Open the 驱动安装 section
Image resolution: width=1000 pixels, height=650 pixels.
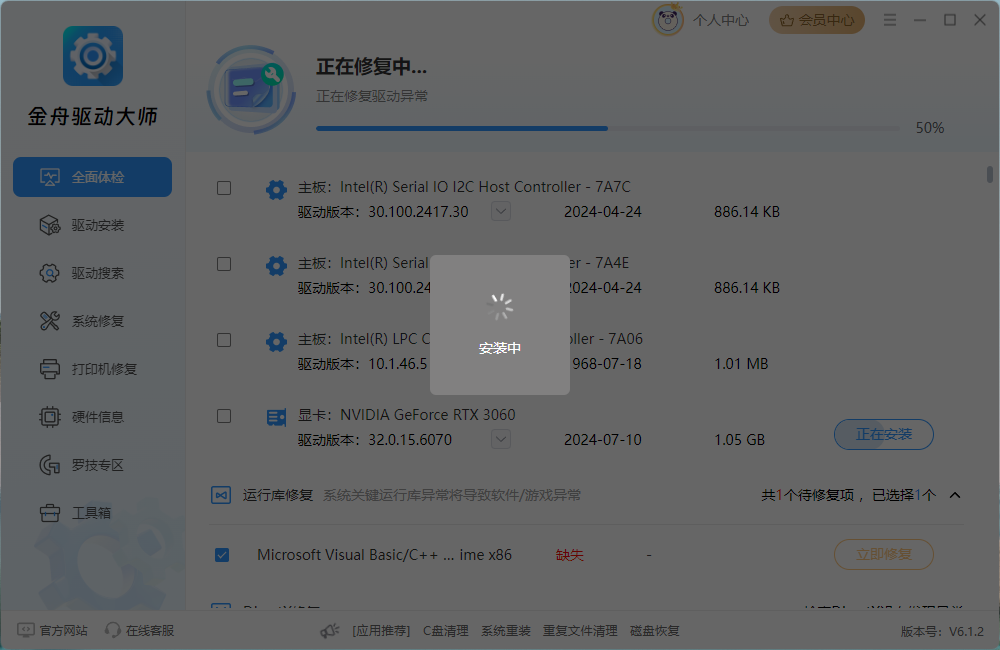coord(92,225)
